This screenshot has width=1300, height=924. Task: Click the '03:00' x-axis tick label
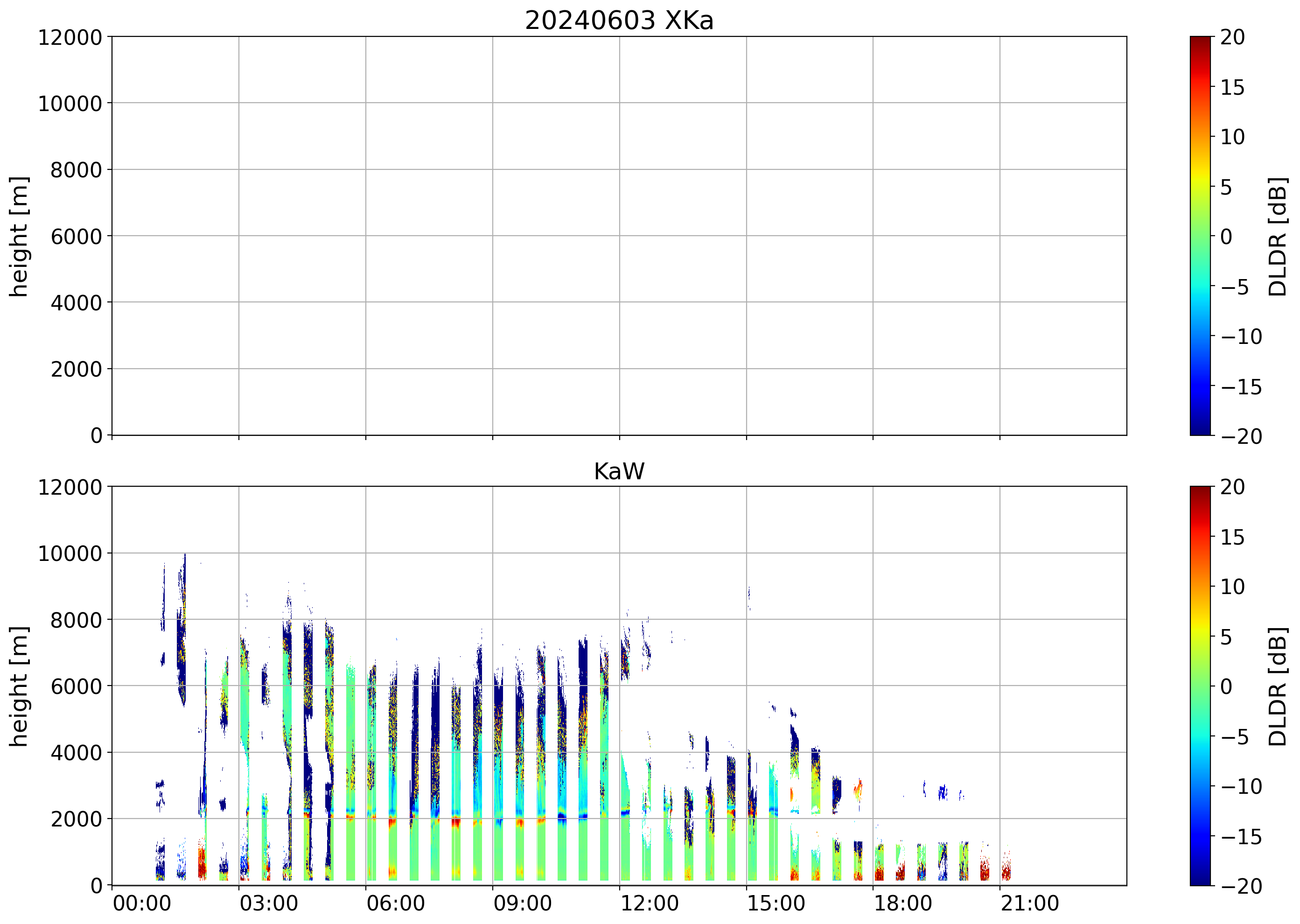(x=268, y=903)
